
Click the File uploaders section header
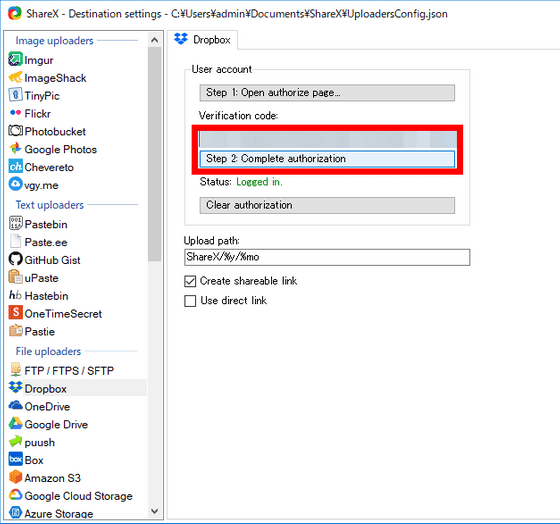48,351
